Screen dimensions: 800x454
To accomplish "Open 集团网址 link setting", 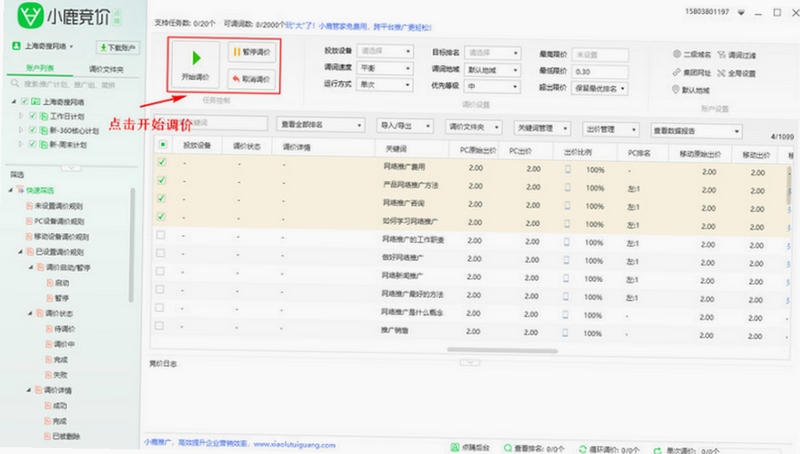I will 691,73.
